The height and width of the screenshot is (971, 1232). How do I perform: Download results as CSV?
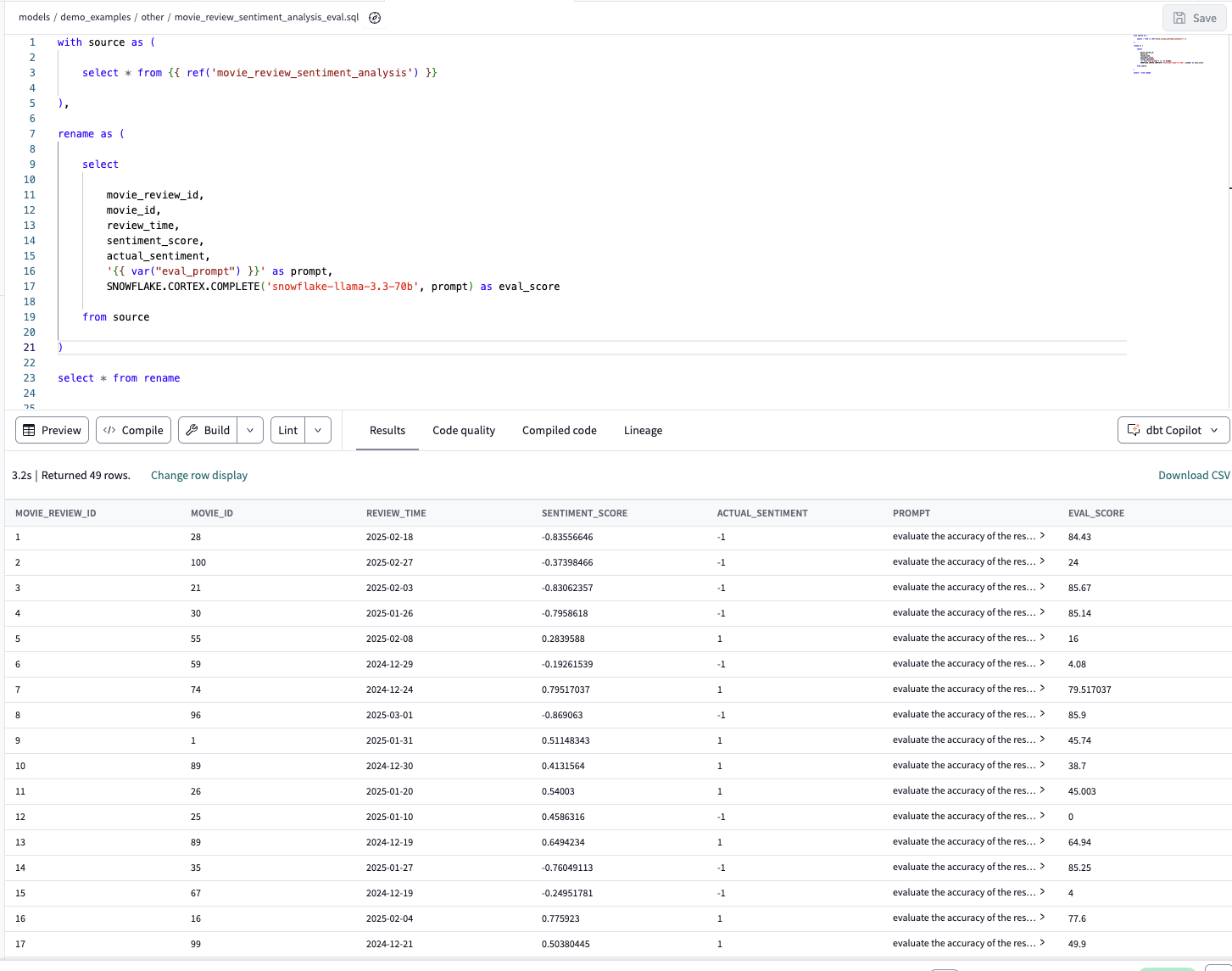(1193, 475)
